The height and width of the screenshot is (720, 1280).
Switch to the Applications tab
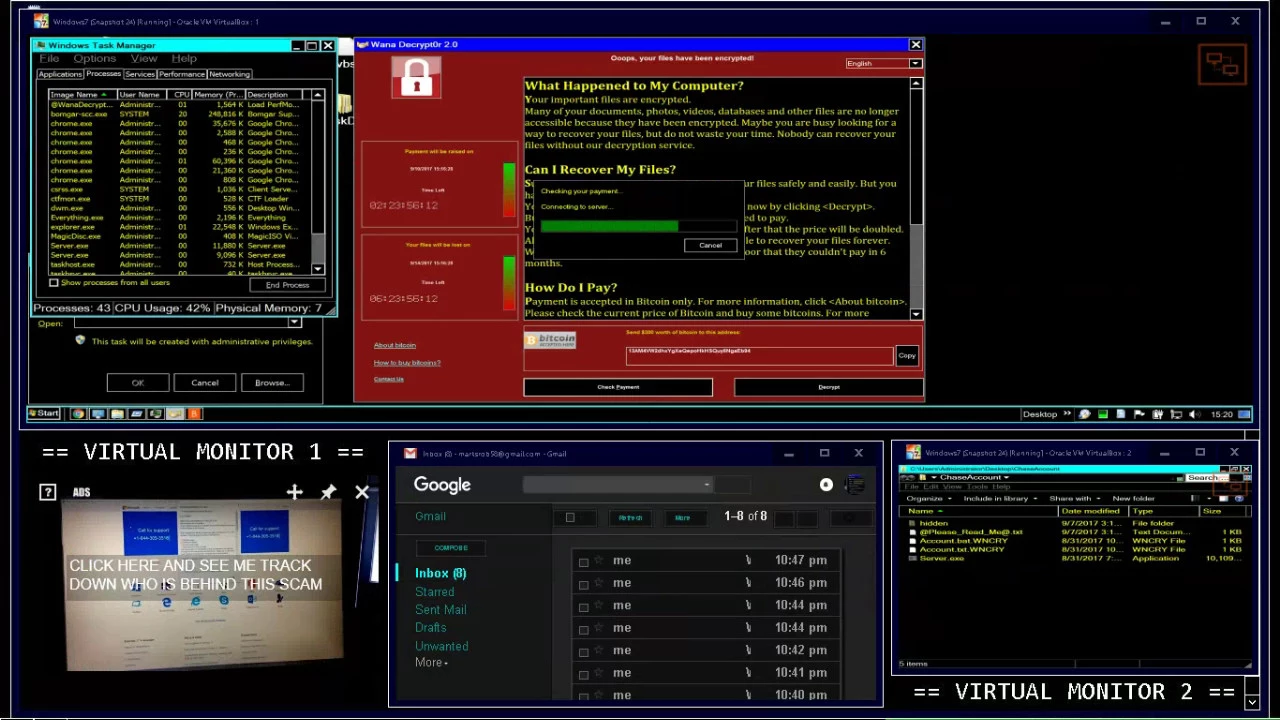60,74
